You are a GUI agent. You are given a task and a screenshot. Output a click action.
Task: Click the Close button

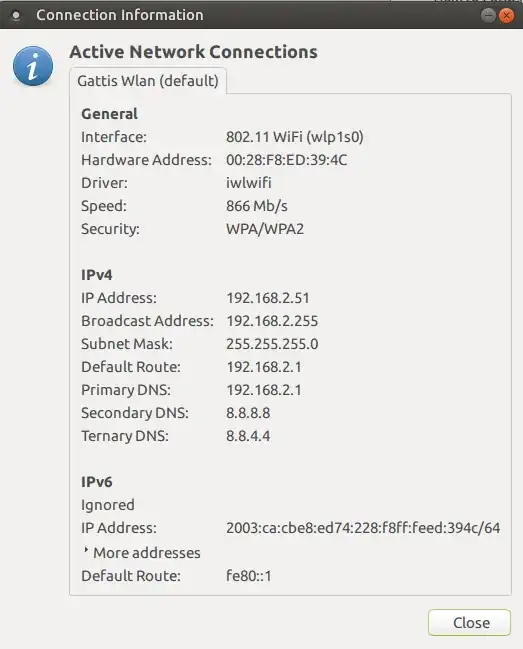(470, 622)
